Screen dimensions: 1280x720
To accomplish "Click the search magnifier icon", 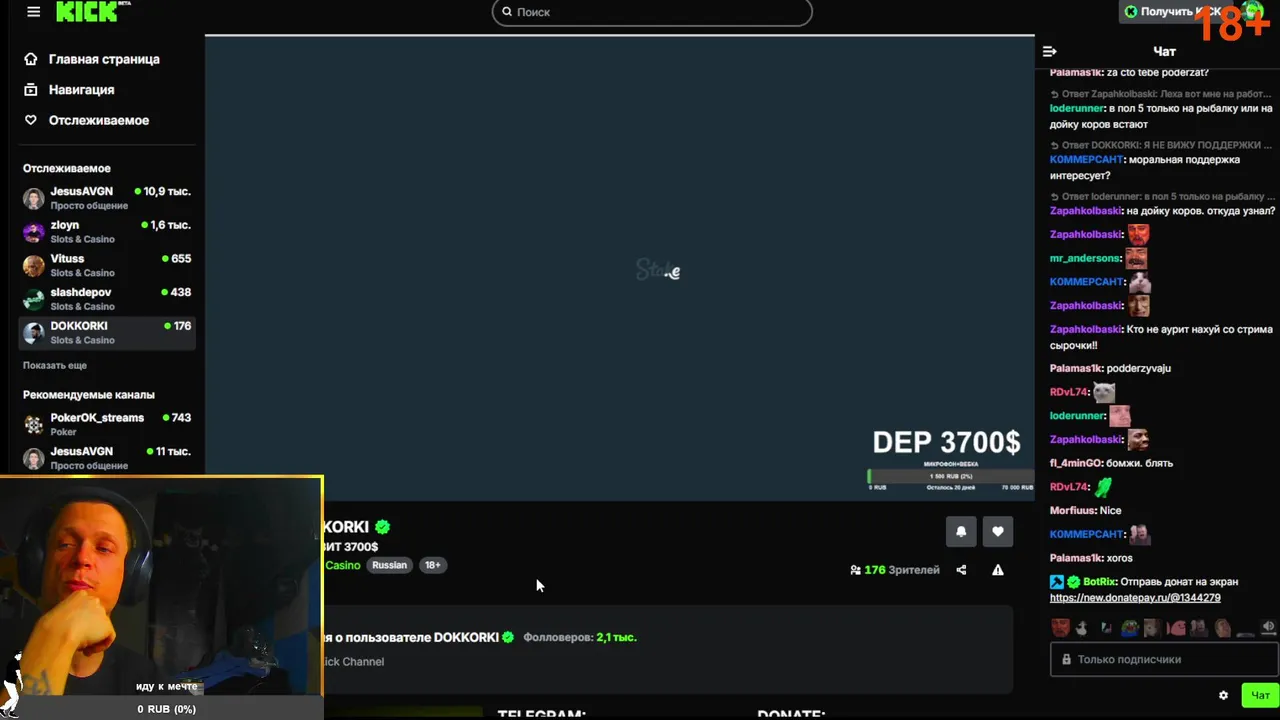I will pyautogui.click(x=507, y=12).
